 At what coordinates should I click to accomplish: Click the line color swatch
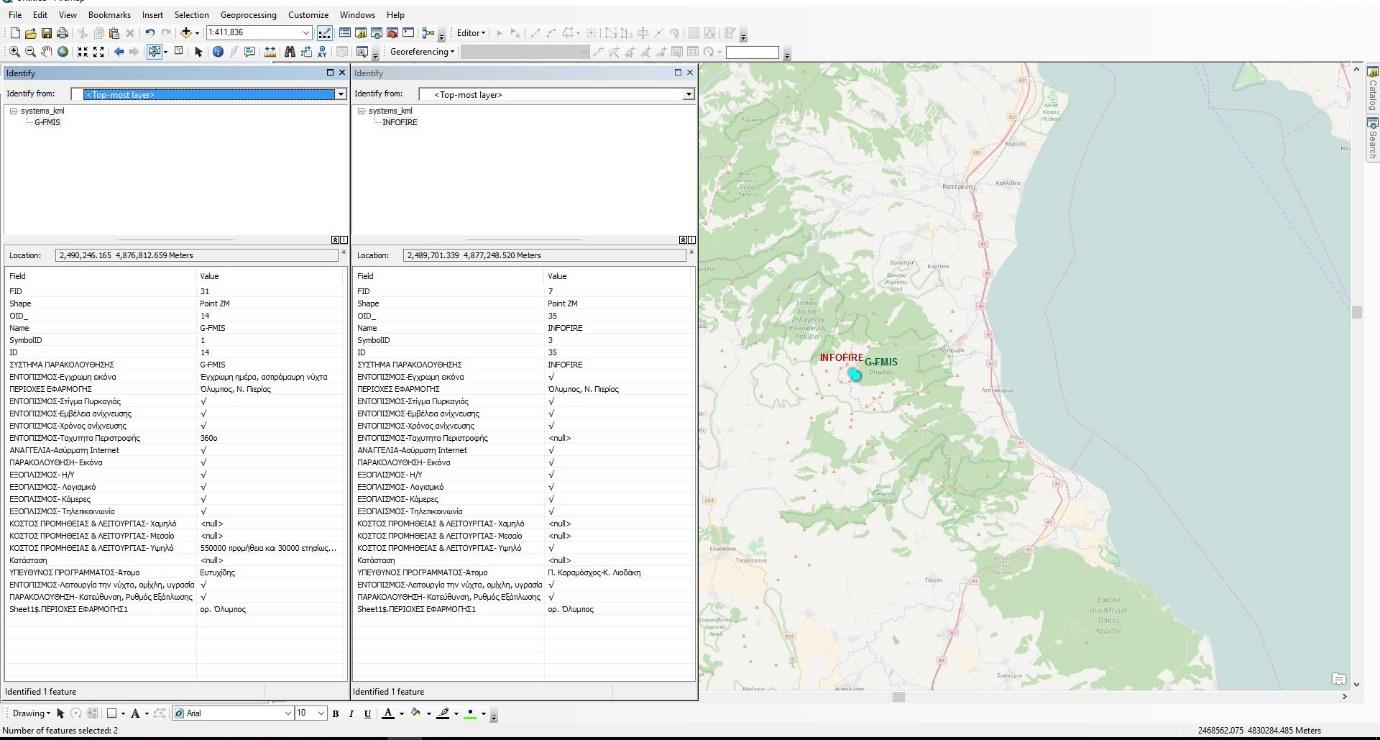click(x=443, y=713)
